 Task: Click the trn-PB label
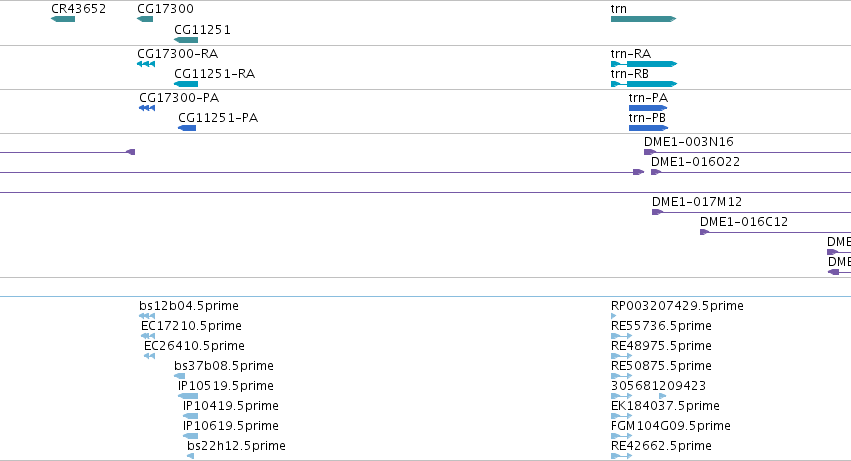tap(647, 118)
